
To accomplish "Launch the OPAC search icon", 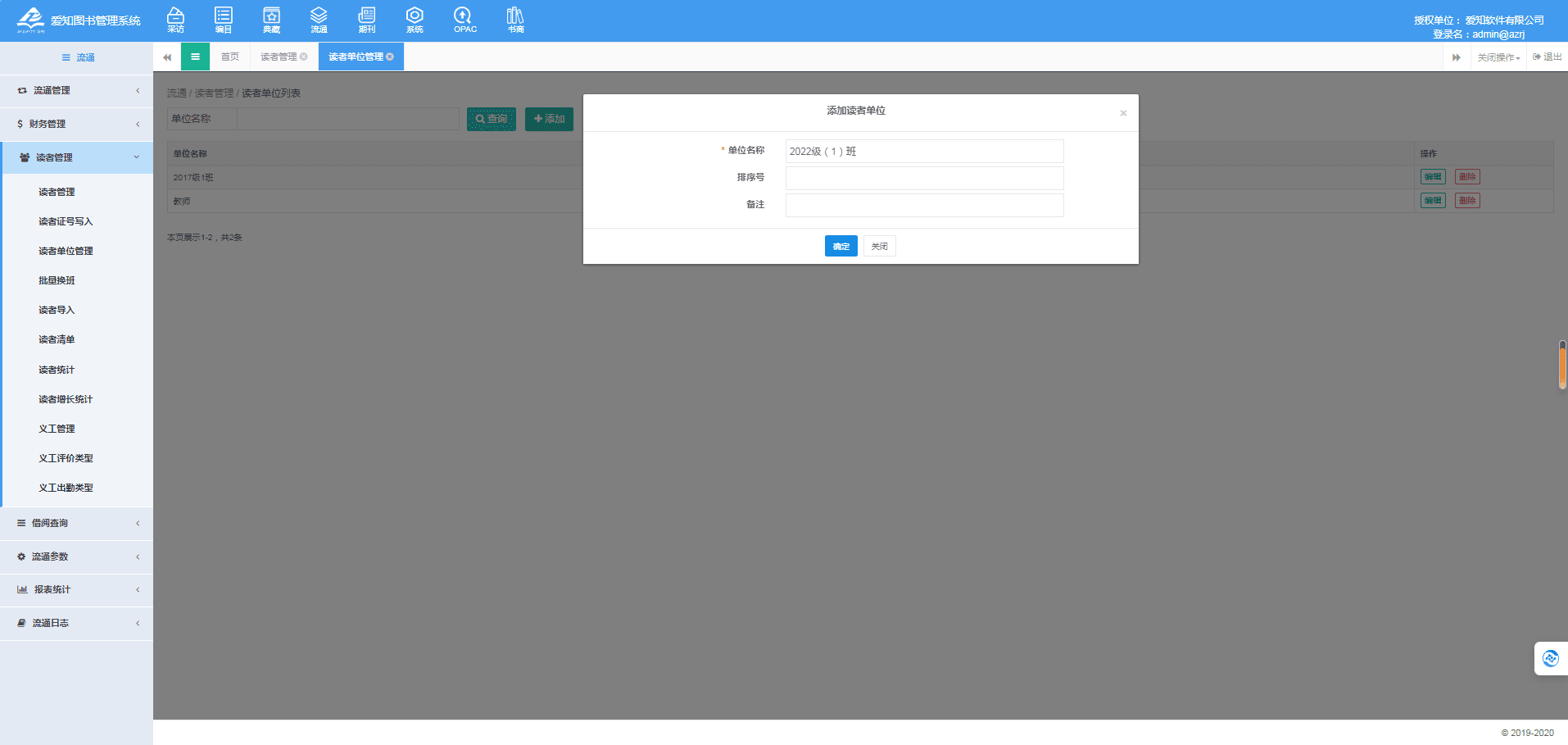I will coord(465,20).
